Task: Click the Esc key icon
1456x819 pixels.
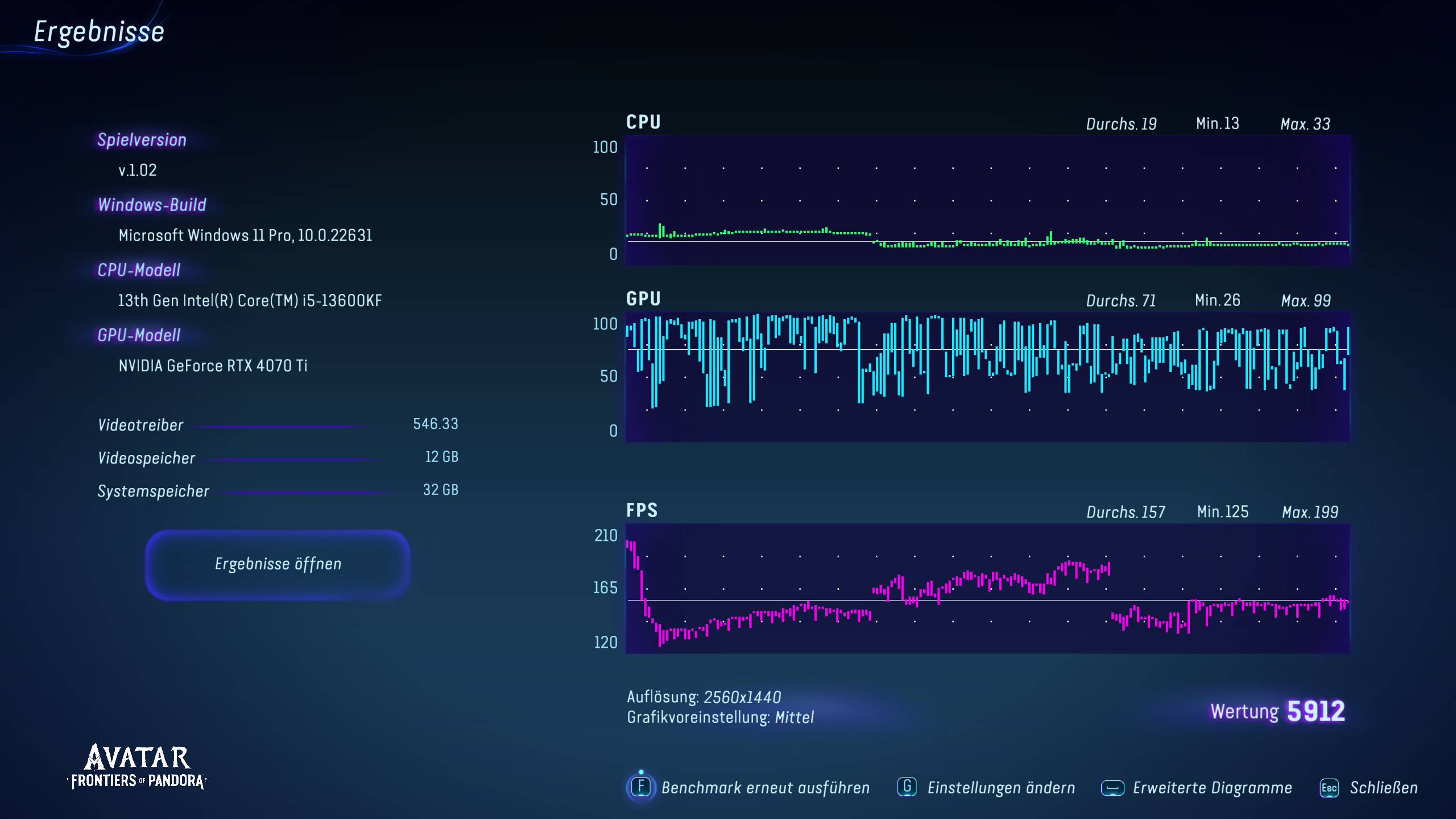Action: (x=1329, y=788)
